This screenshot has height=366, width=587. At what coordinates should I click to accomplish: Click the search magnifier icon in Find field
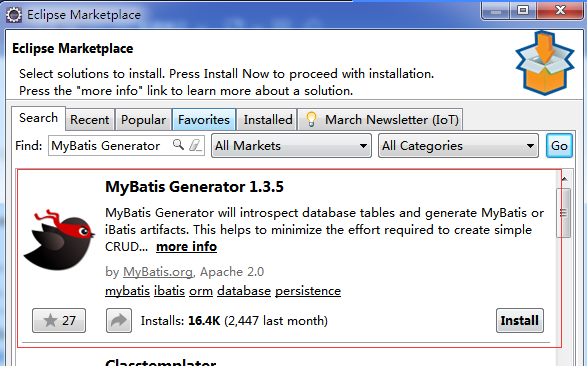click(x=178, y=144)
